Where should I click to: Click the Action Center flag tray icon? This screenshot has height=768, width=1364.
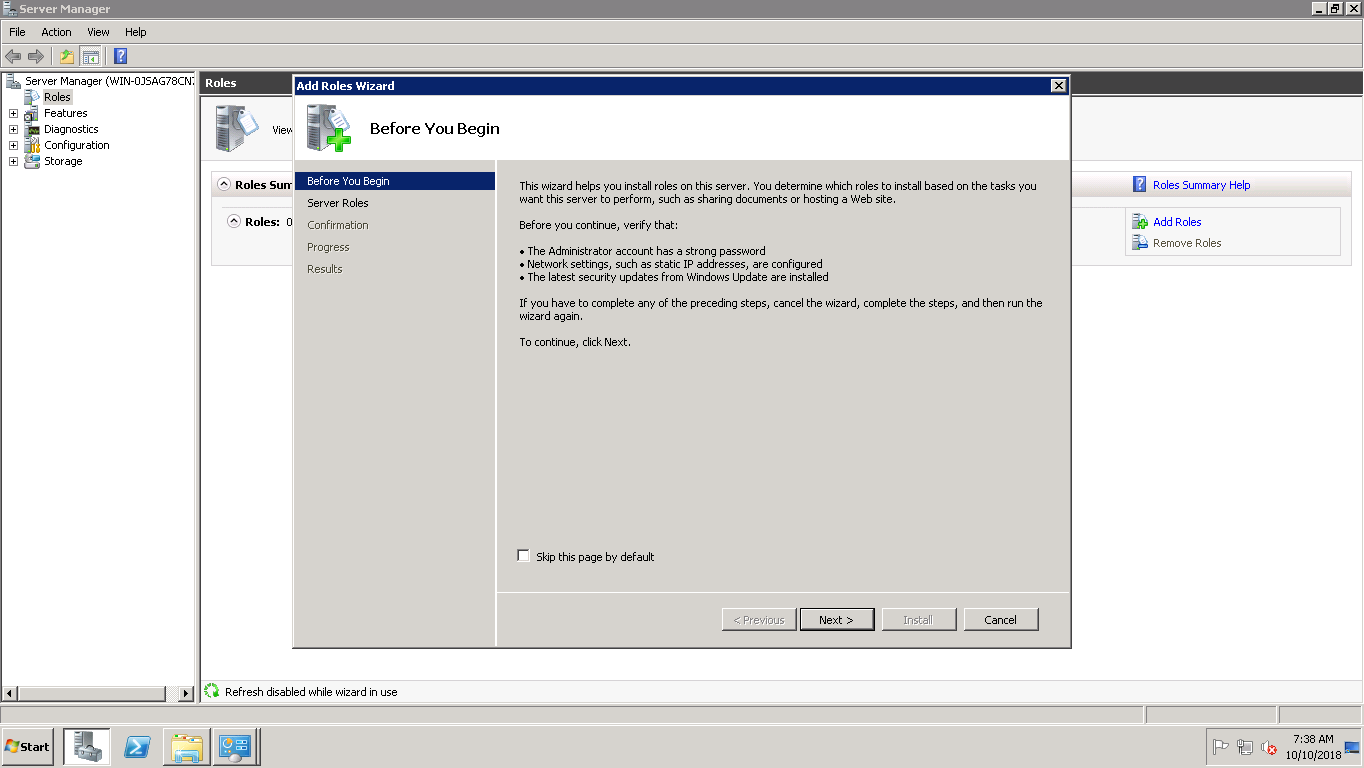[x=1221, y=747]
